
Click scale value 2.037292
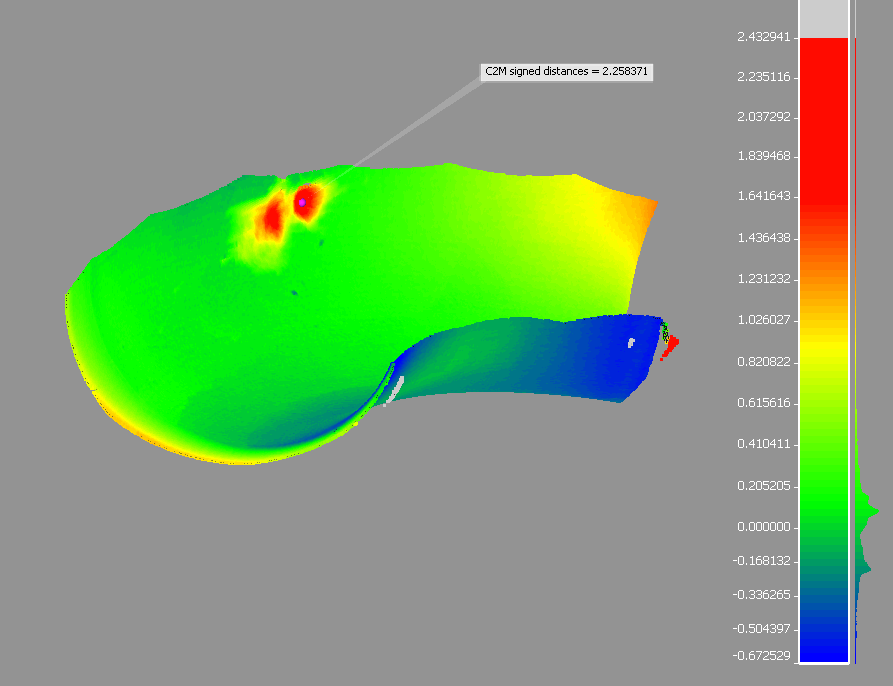click(x=764, y=117)
